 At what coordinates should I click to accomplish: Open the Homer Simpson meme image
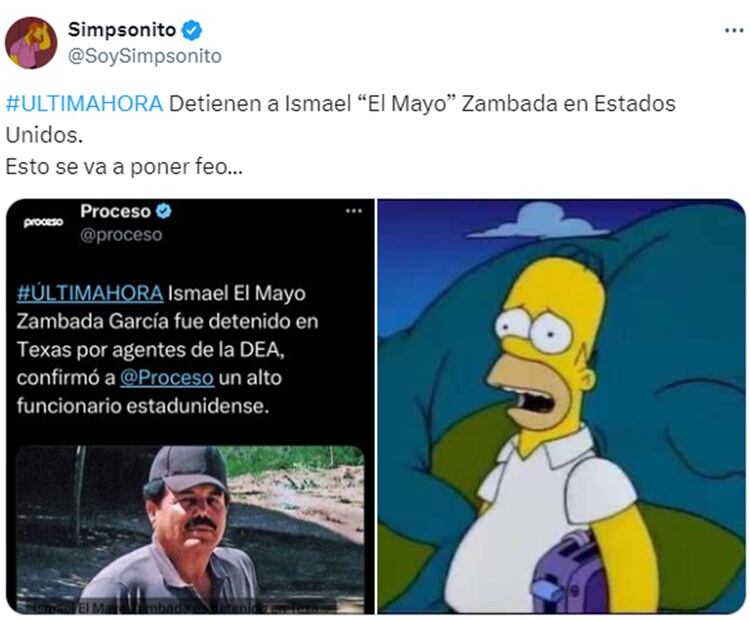(x=562, y=406)
